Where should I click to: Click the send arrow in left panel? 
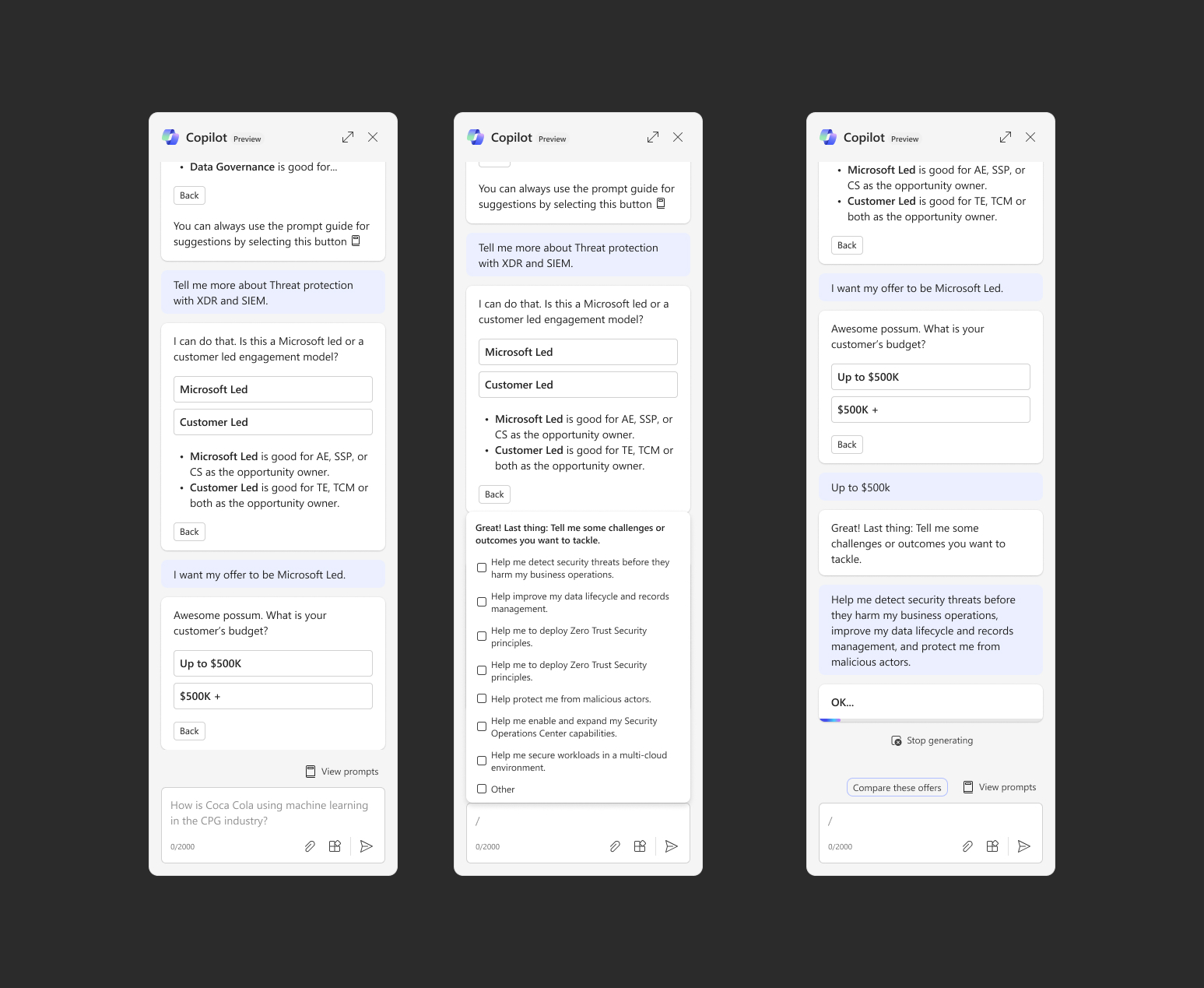pyautogui.click(x=367, y=846)
